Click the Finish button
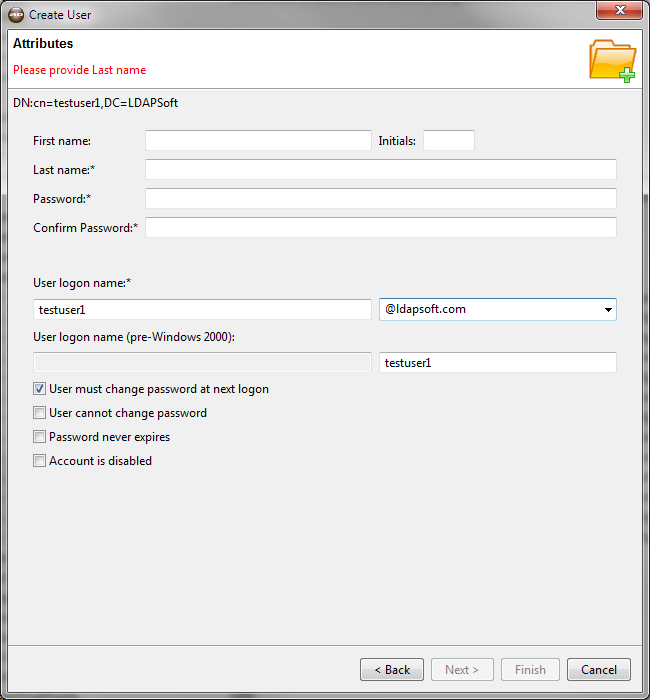650x700 pixels. point(530,670)
